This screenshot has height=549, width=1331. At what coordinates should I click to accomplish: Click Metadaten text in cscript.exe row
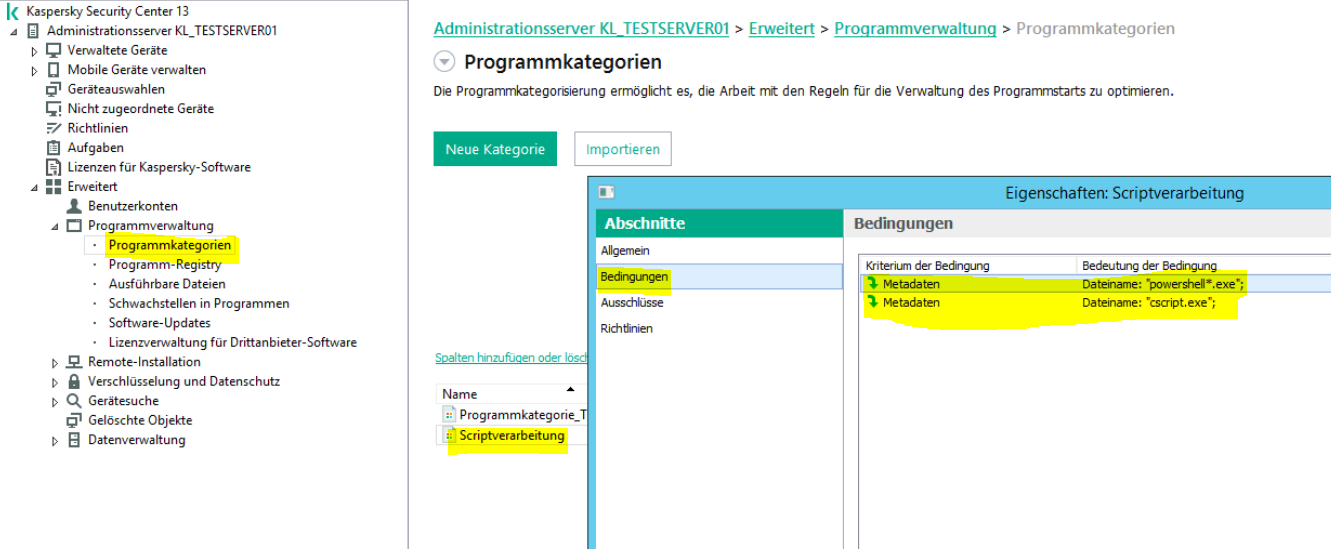pos(911,302)
